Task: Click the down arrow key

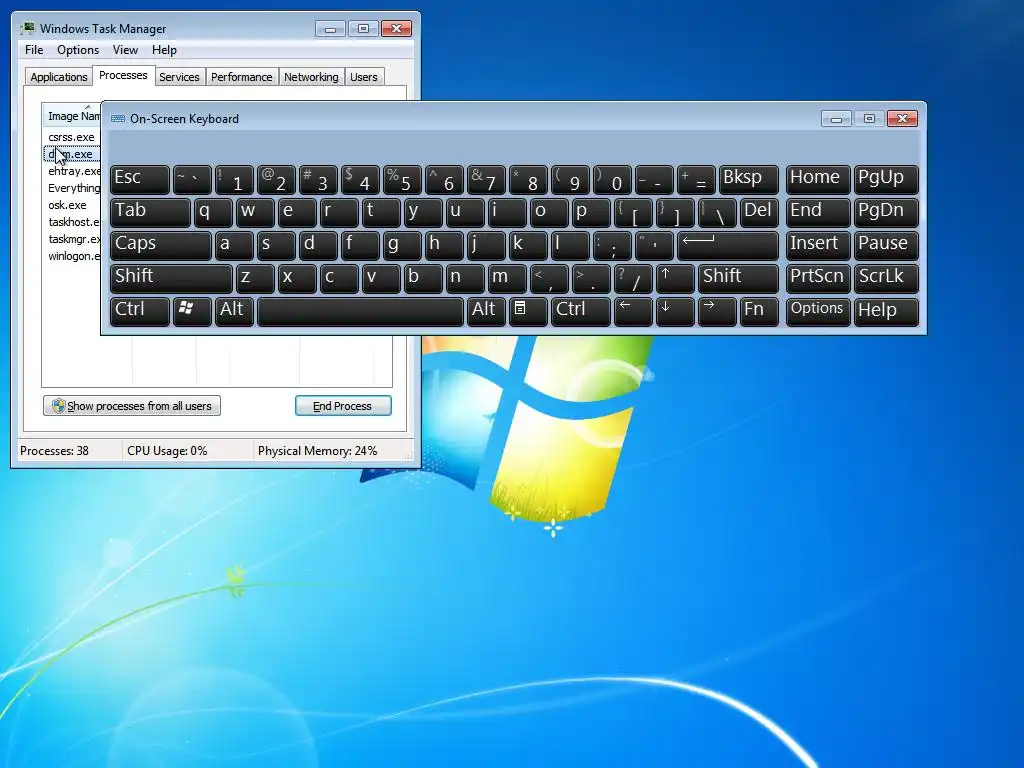Action: [675, 310]
